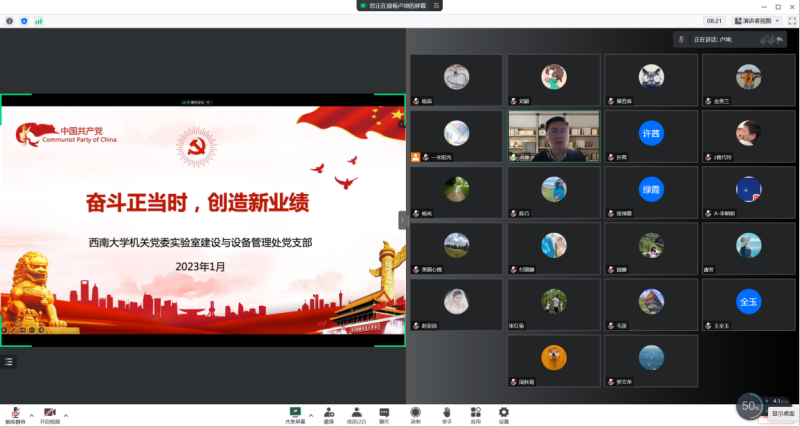
Task: Unmute the microphone (解除静音)
Action: (x=15, y=415)
